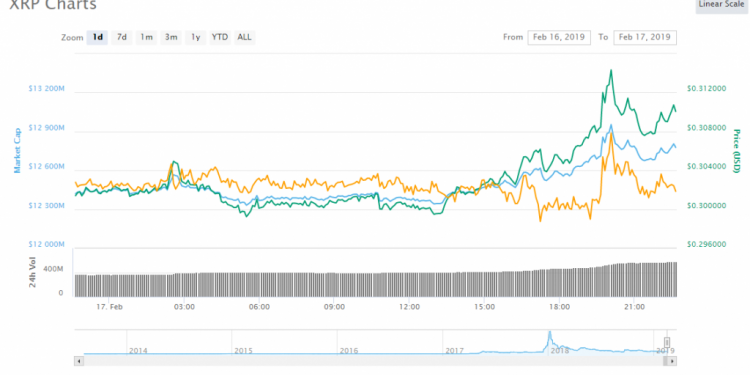Switch zoom to 7d
The image size is (750, 375).
coord(122,37)
